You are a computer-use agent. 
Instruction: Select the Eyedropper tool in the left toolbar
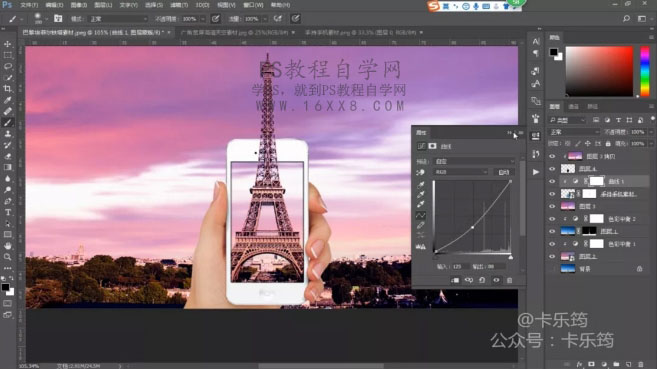[8, 100]
